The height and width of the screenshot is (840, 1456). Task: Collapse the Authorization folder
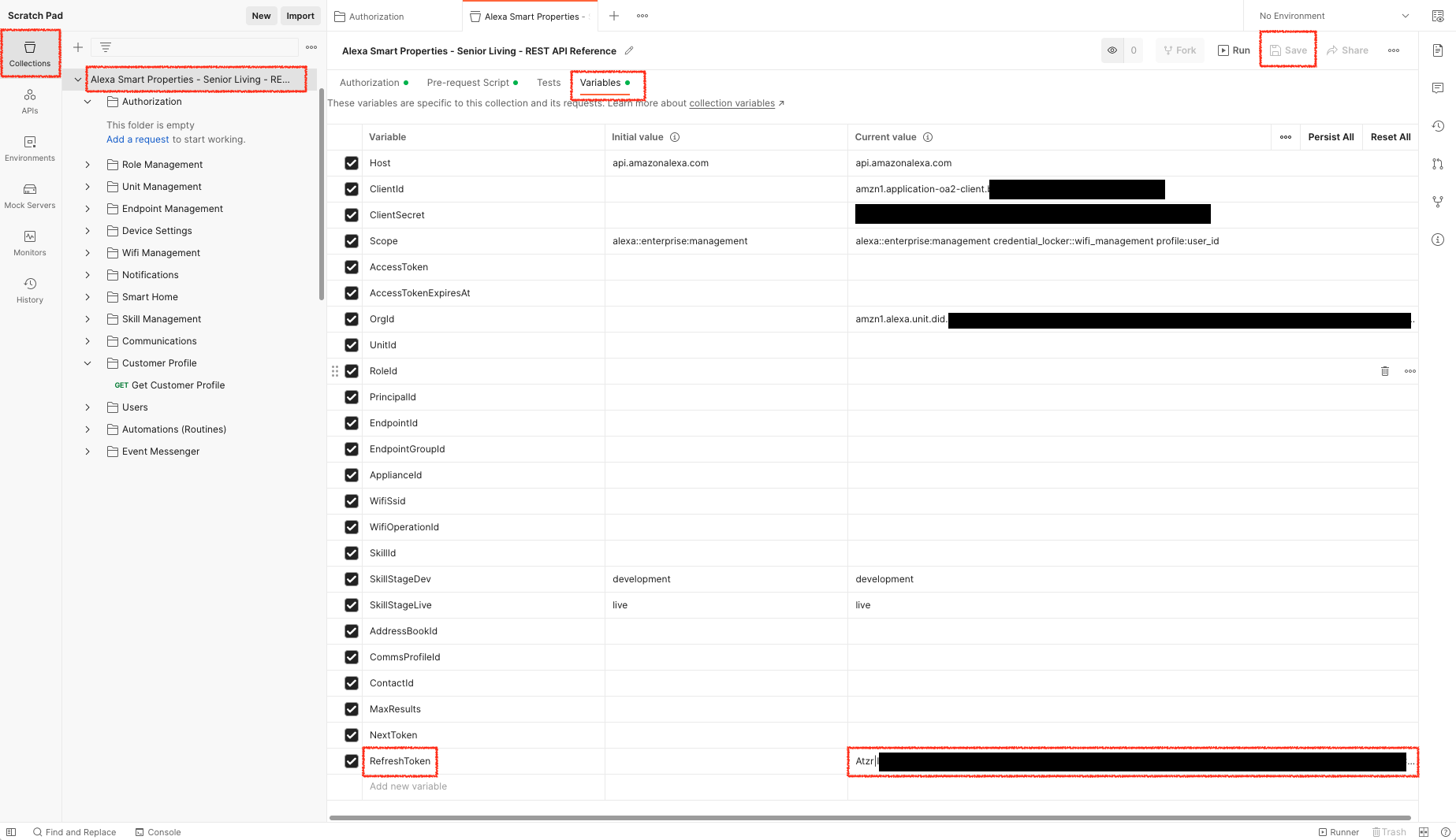pos(88,102)
